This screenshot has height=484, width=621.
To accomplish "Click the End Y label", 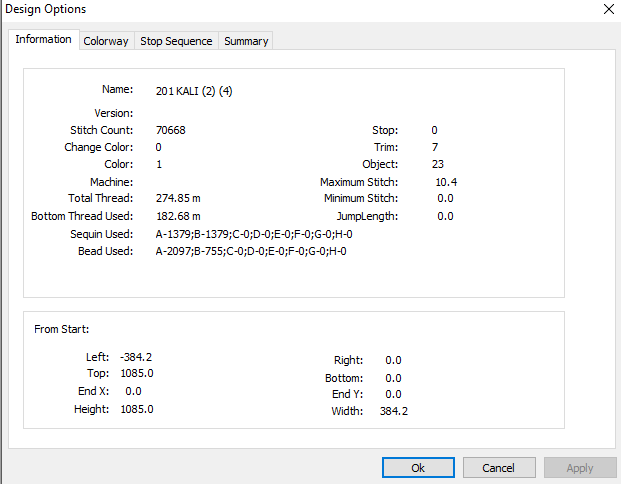I will (347, 394).
